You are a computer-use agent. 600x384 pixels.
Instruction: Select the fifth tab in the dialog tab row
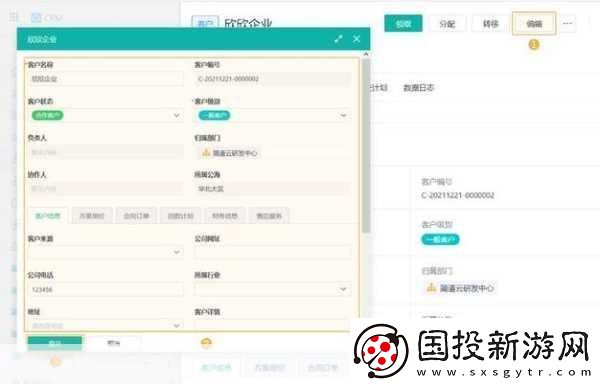coord(225,216)
